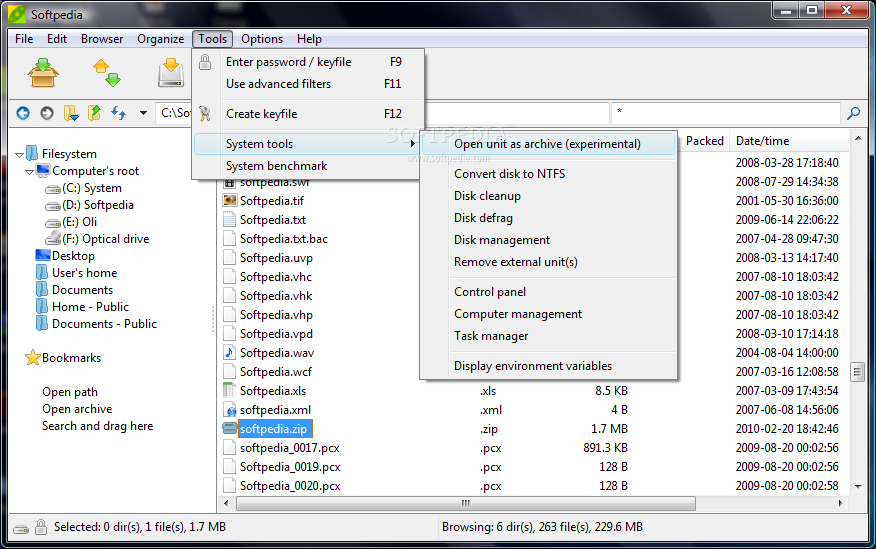Select User's home in tree
This screenshot has width=876, height=549.
coord(84,273)
